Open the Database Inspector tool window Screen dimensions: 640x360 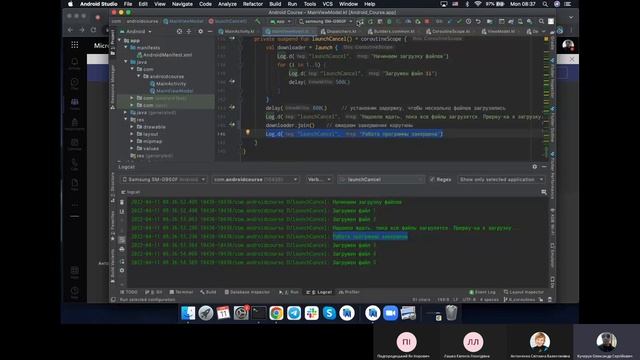(x=247, y=292)
